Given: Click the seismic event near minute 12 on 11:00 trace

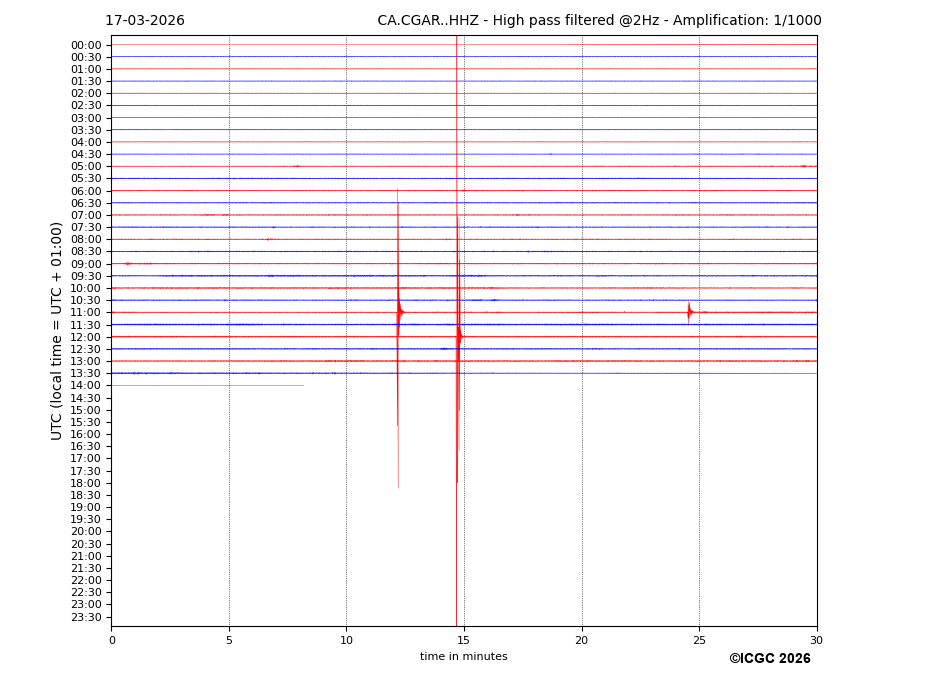Looking at the screenshot, I should pyautogui.click(x=399, y=312).
